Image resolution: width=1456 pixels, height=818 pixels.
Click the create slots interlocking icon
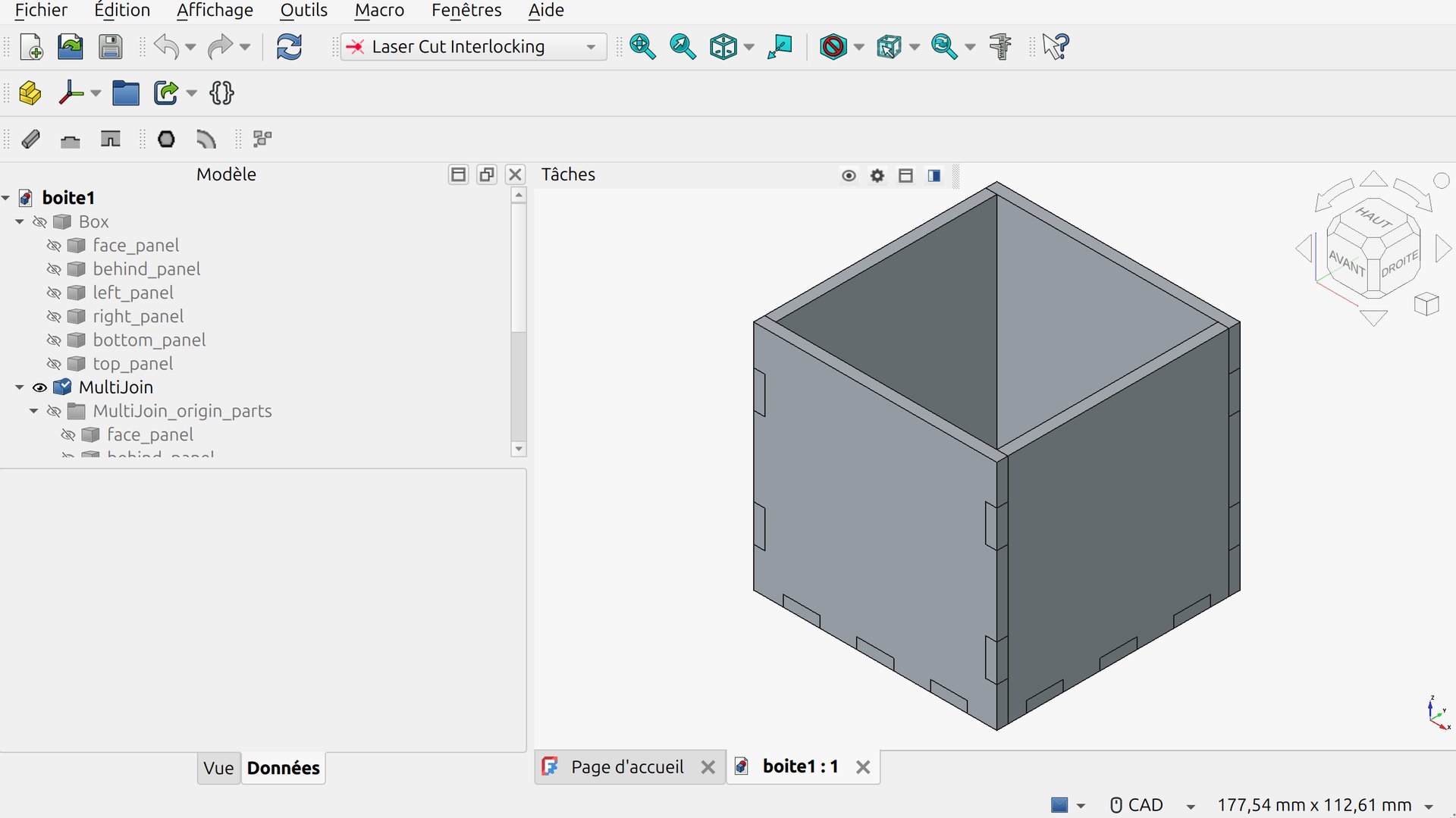(111, 139)
